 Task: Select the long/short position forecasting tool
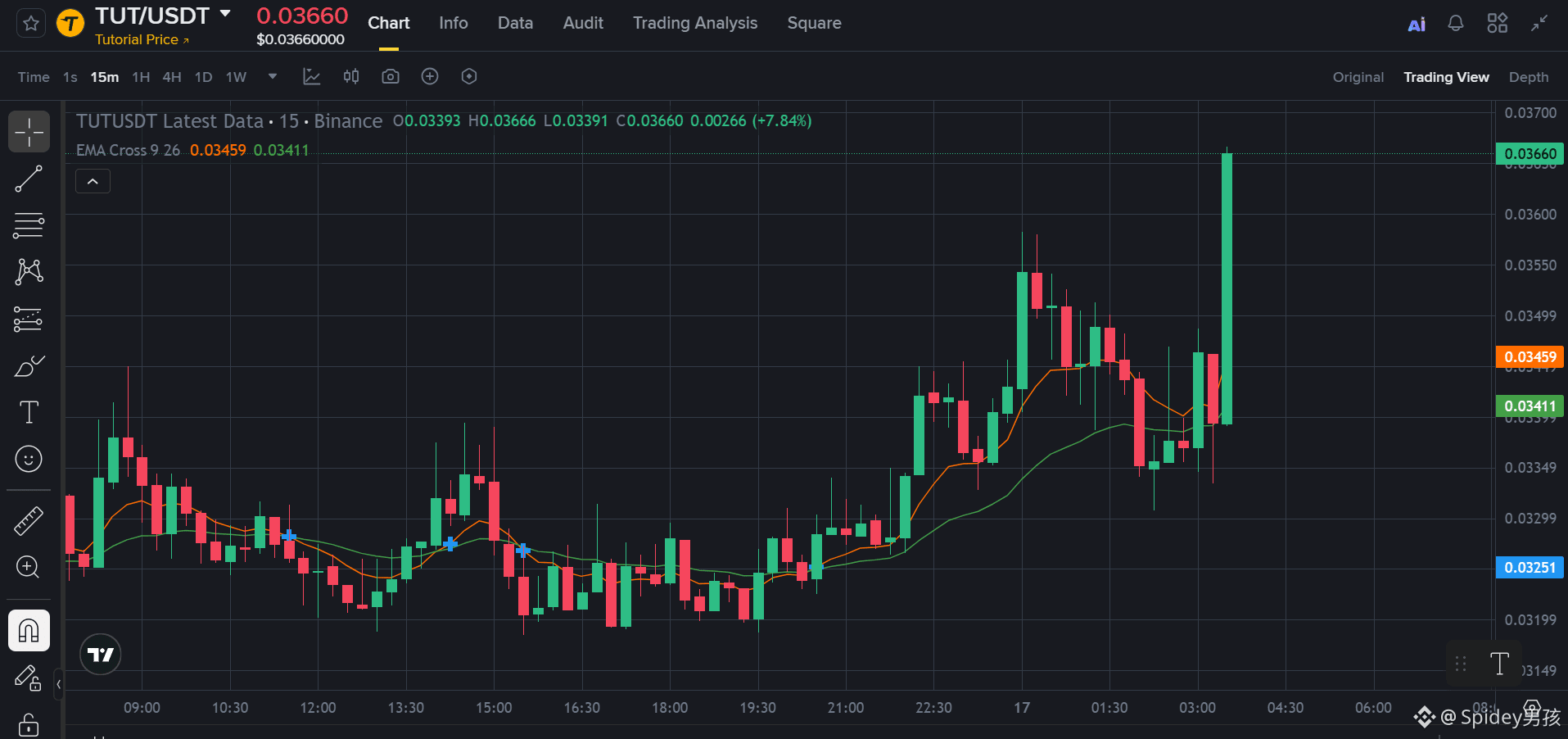click(x=29, y=319)
